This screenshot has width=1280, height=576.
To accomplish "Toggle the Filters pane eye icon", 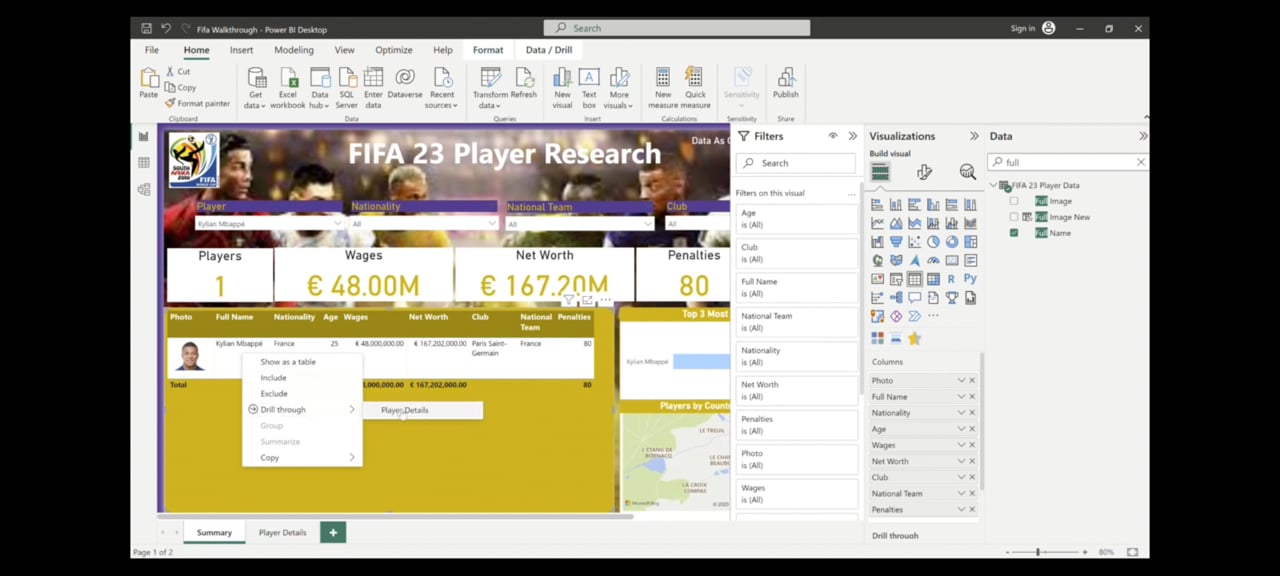I will pos(833,136).
